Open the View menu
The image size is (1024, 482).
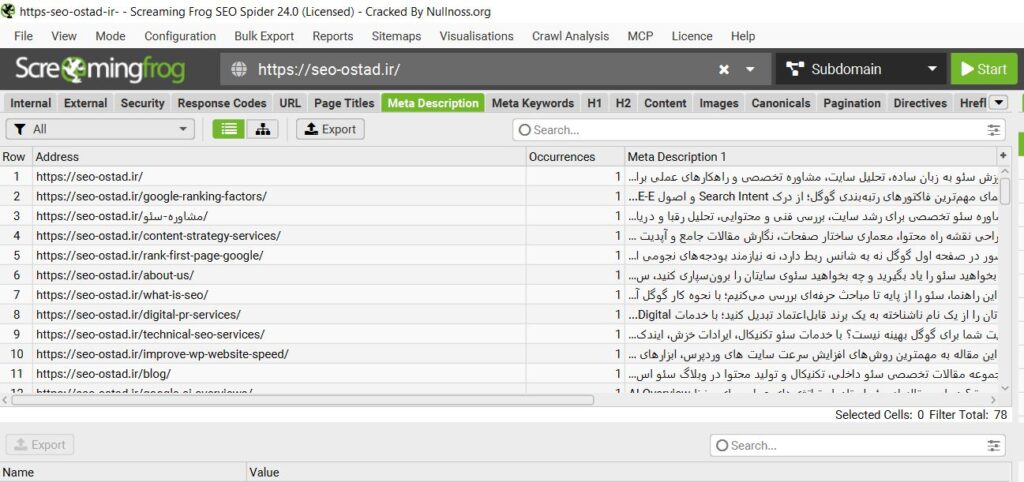[x=63, y=36]
